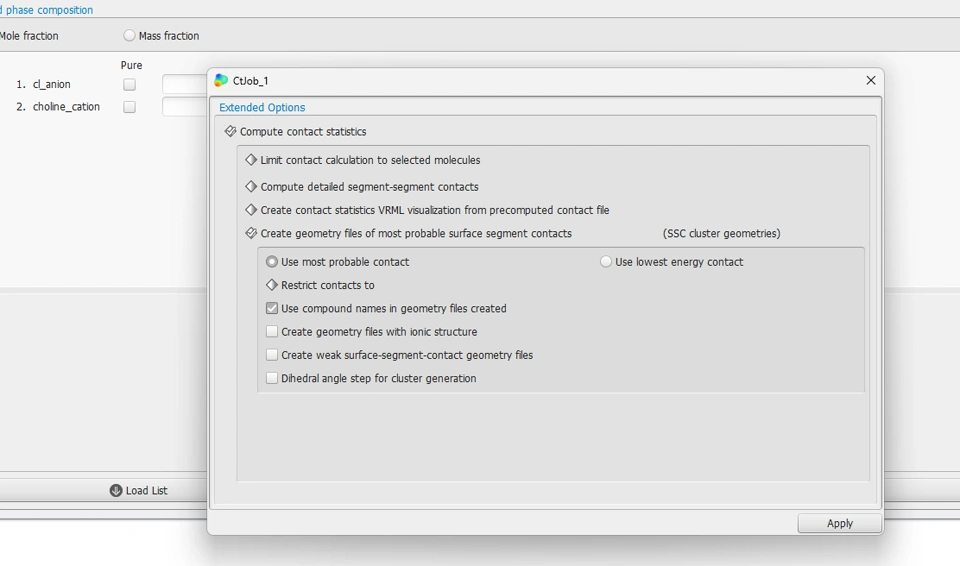
Task: Uncheck Use compound names in geometry files
Action: tap(272, 309)
